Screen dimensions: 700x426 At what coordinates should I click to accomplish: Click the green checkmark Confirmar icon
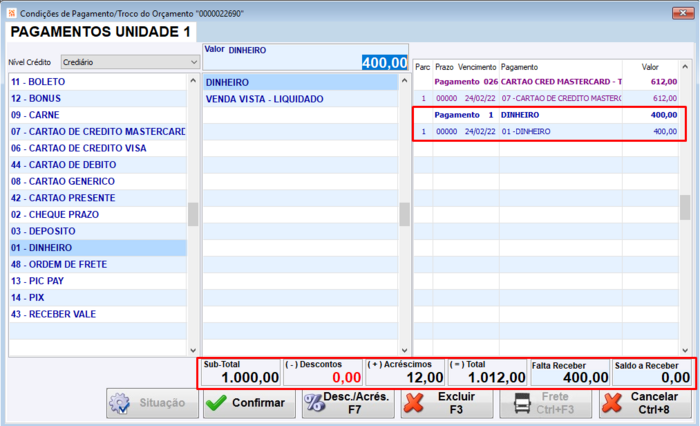tap(217, 403)
